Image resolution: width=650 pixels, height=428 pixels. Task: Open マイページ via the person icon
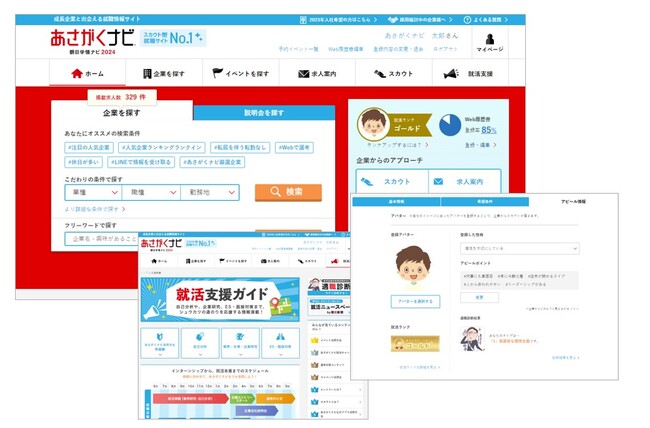[x=490, y=43]
